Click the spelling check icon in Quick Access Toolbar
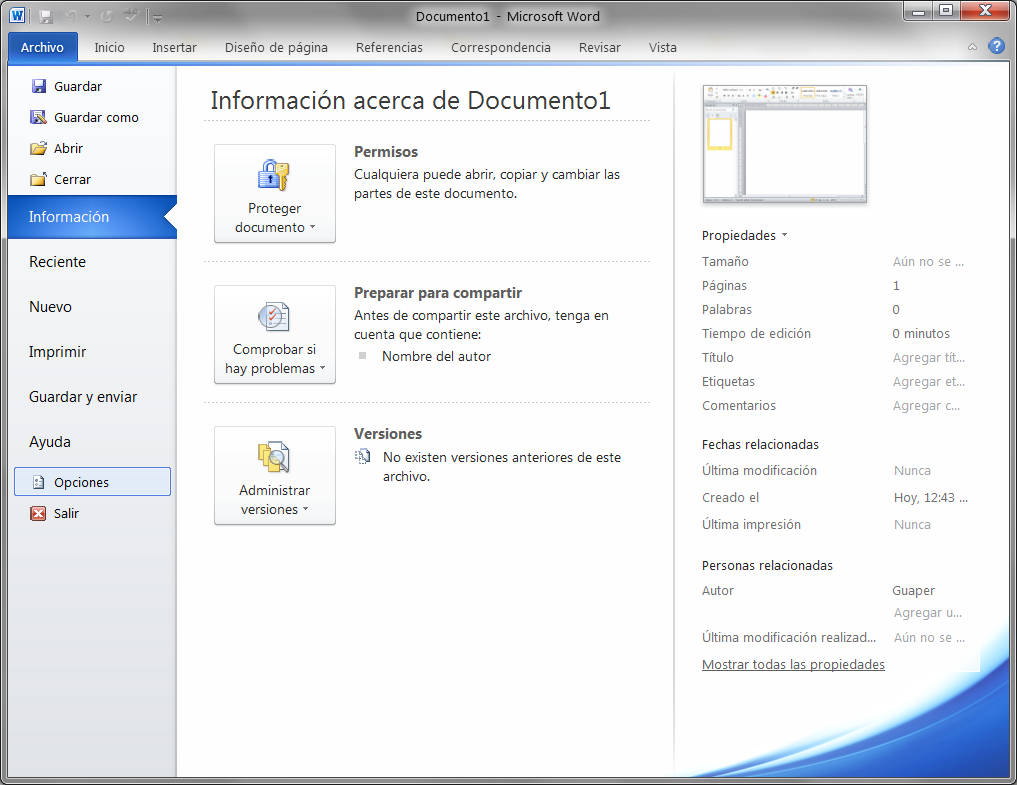The width and height of the screenshot is (1017, 785). pyautogui.click(x=132, y=16)
